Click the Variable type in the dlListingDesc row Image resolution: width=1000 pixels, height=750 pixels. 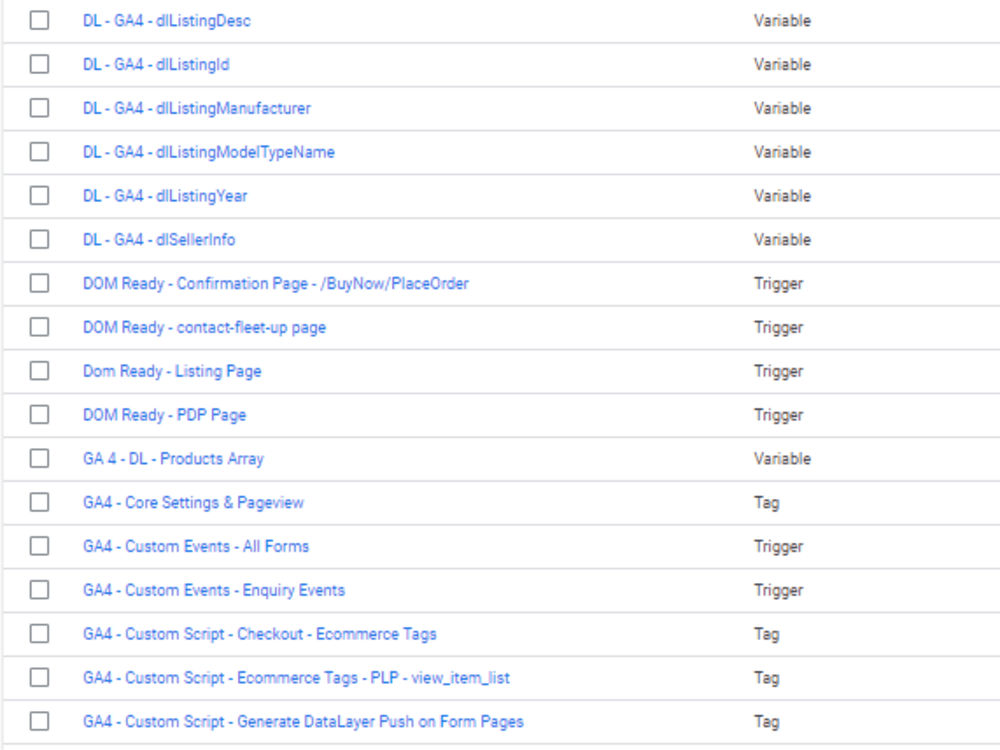tap(782, 20)
